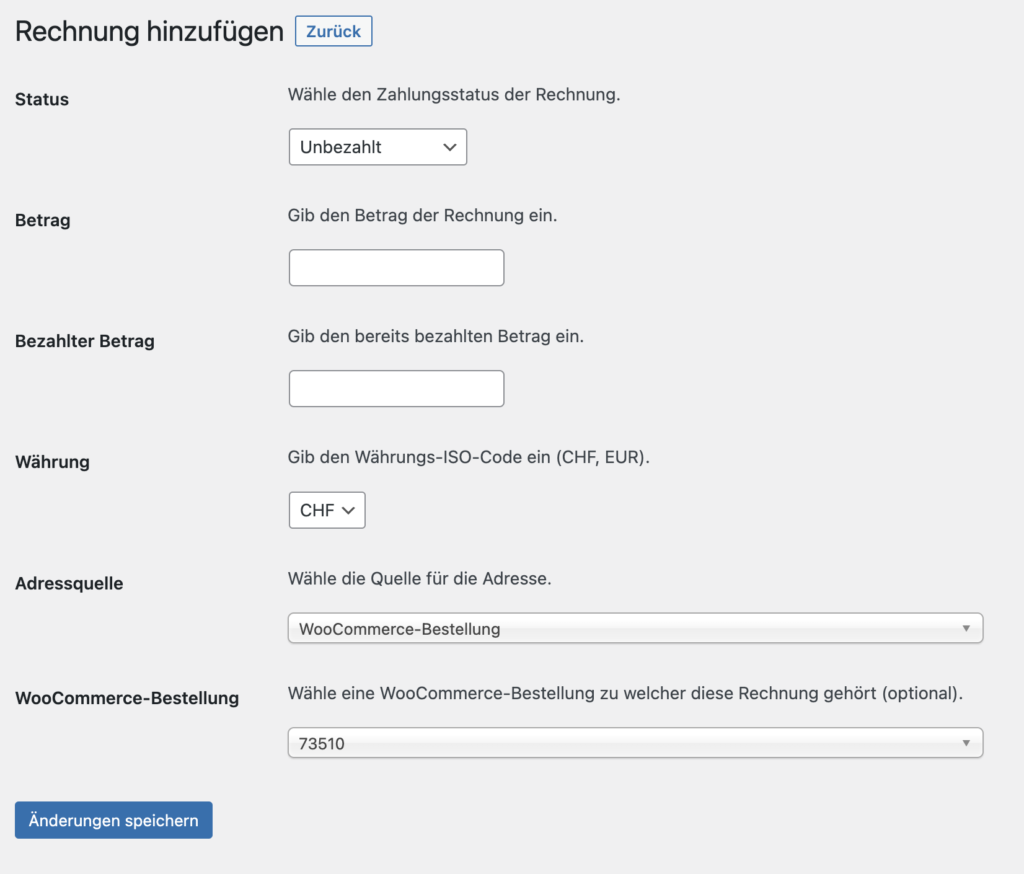
Task: Click the arrow on the Adressquelle combo box
Action: [967, 628]
